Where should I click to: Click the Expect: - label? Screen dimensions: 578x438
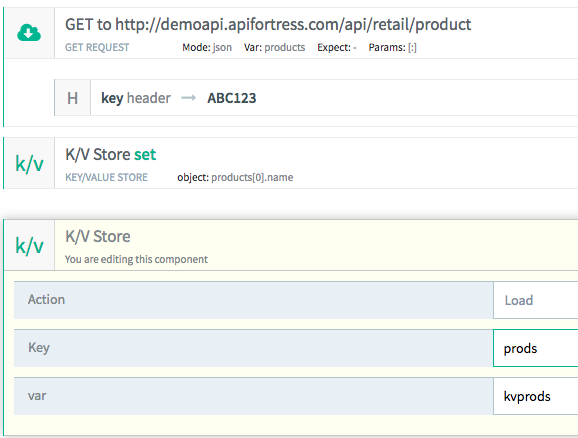tap(337, 47)
